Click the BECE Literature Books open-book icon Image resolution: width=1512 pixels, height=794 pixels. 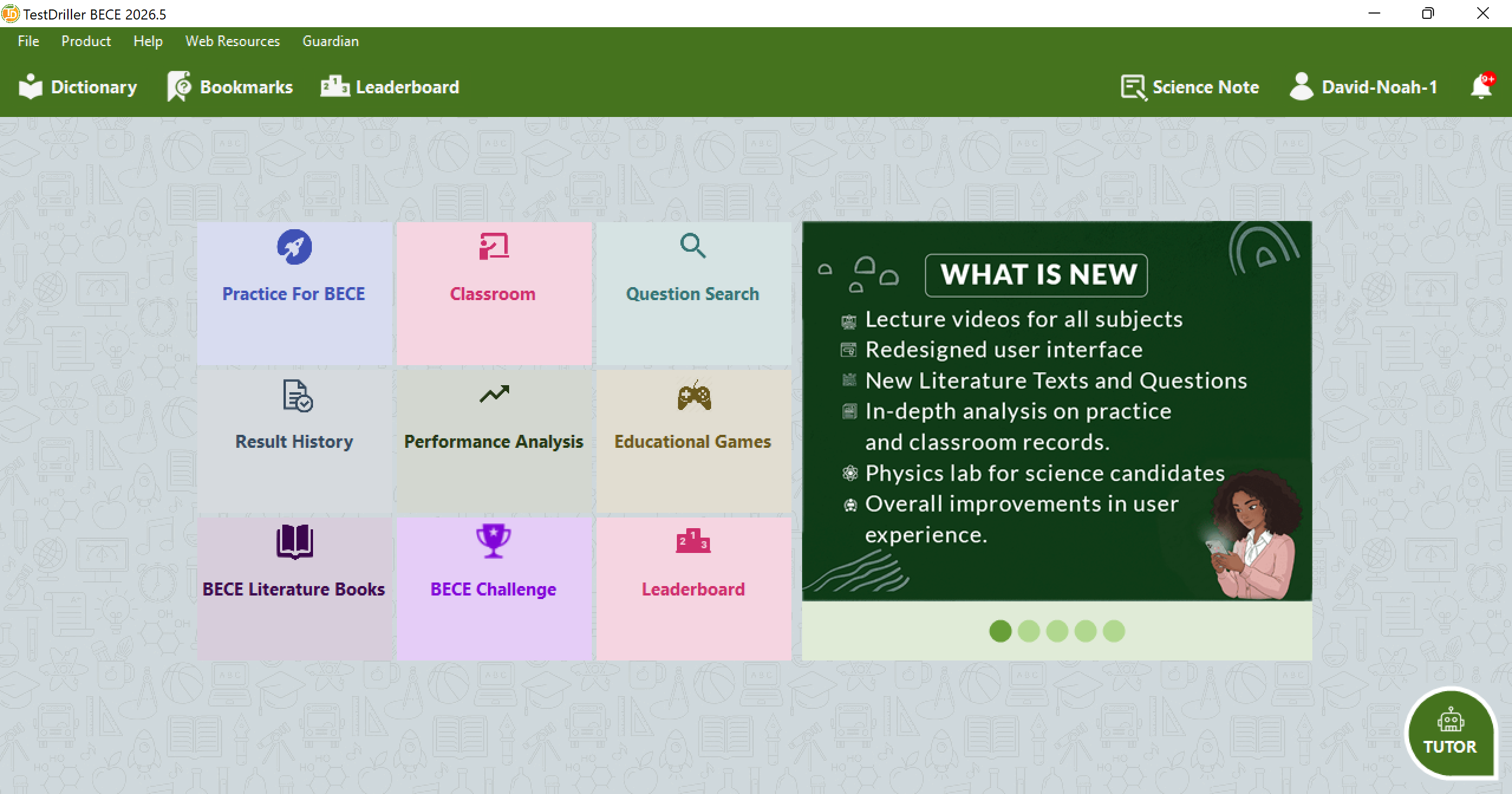tap(295, 541)
